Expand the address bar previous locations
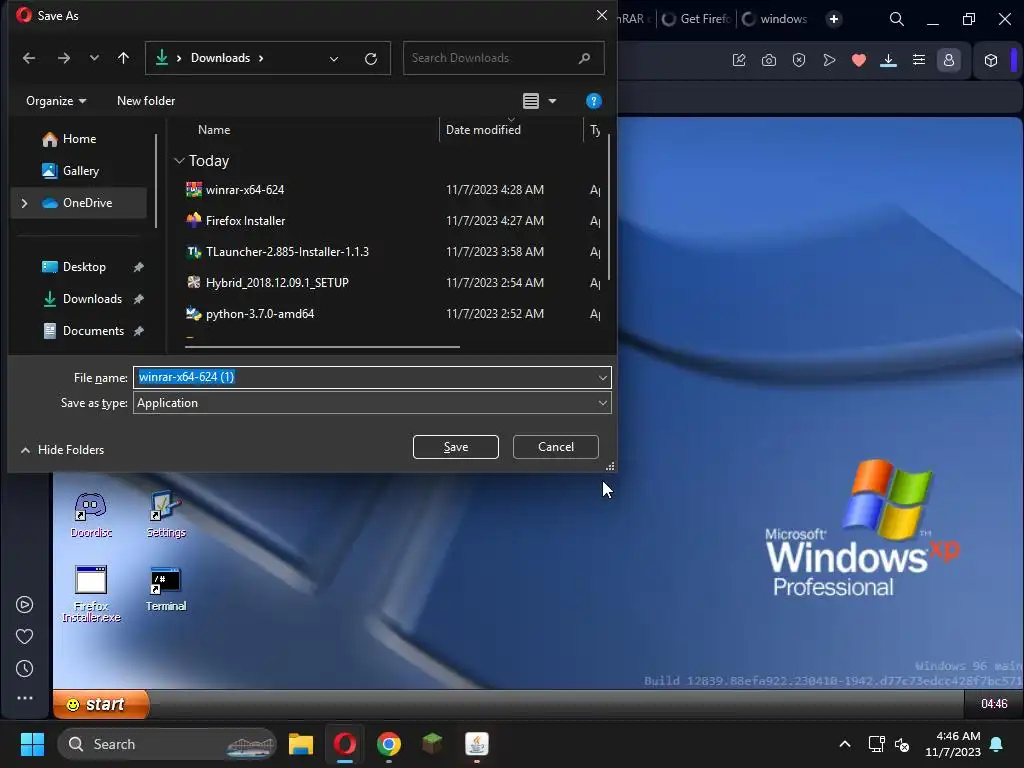 point(334,59)
